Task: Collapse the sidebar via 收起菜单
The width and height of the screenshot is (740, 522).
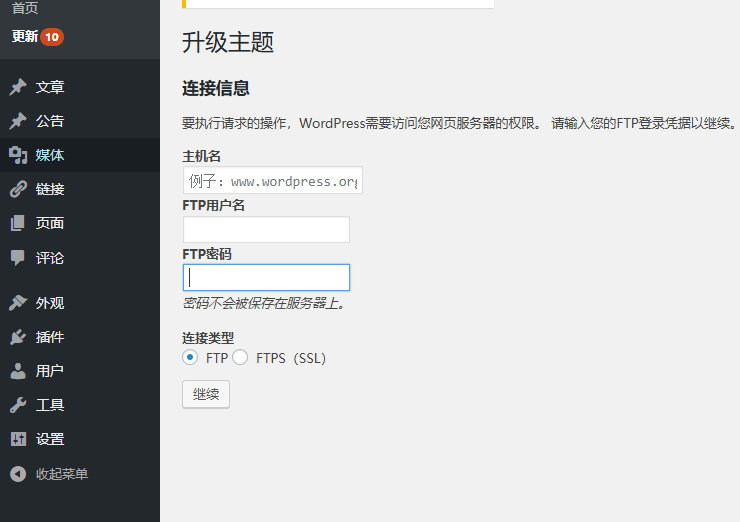Action: [62, 474]
